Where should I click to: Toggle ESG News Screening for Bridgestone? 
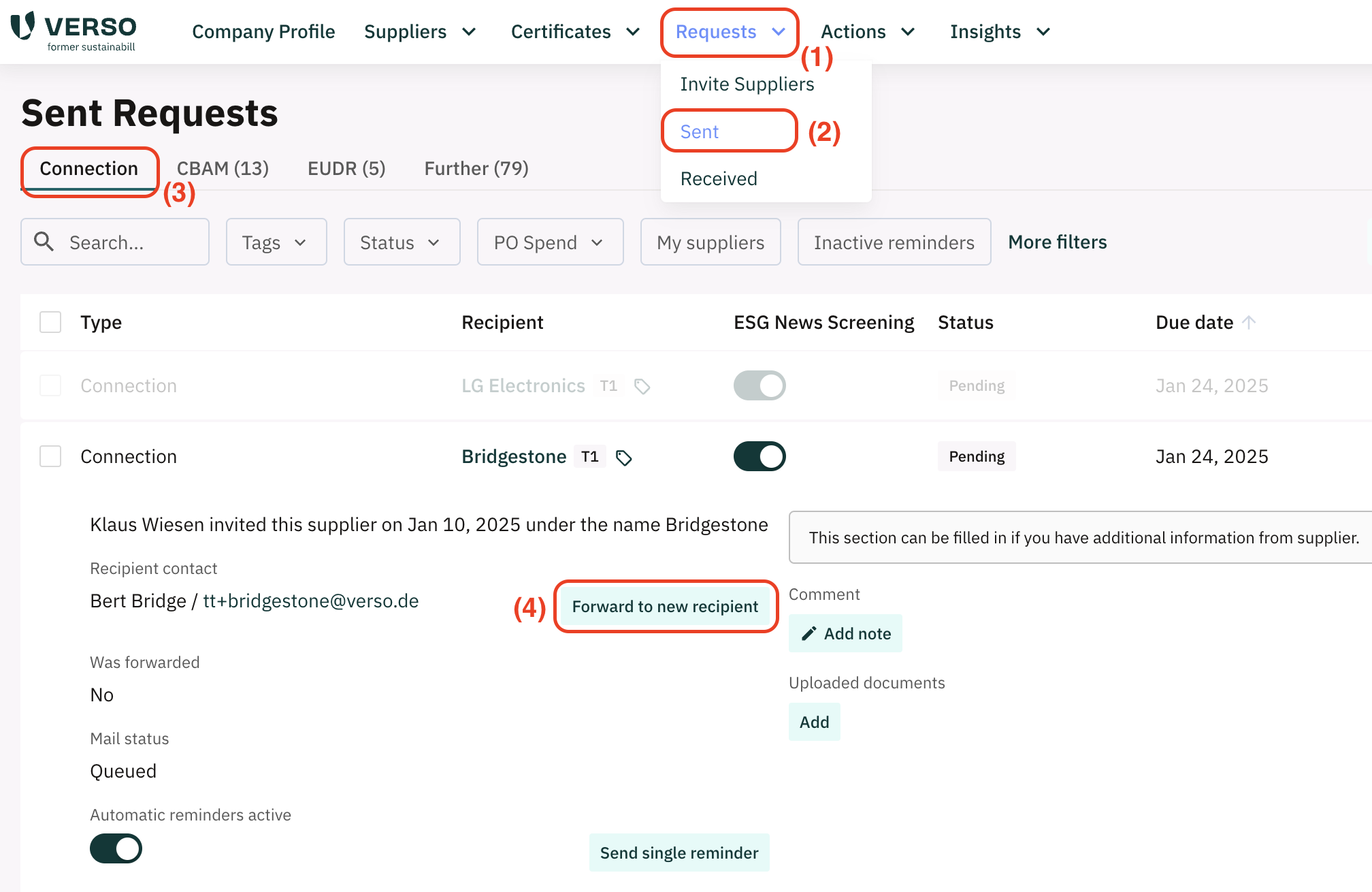[x=759, y=456]
